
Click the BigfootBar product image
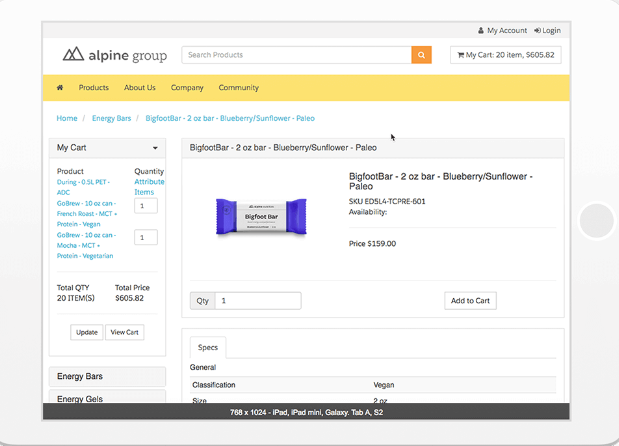point(261,216)
